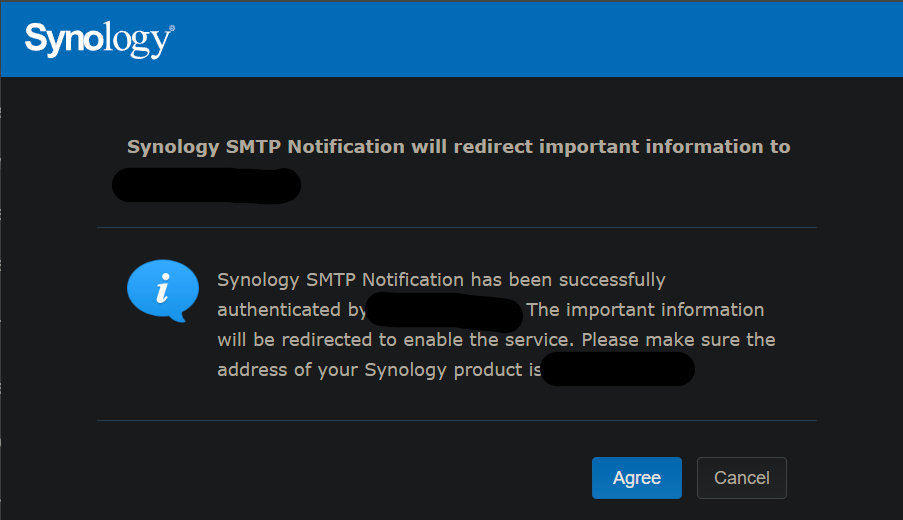
Task: Click the bold redirect heading text
Action: [458, 147]
